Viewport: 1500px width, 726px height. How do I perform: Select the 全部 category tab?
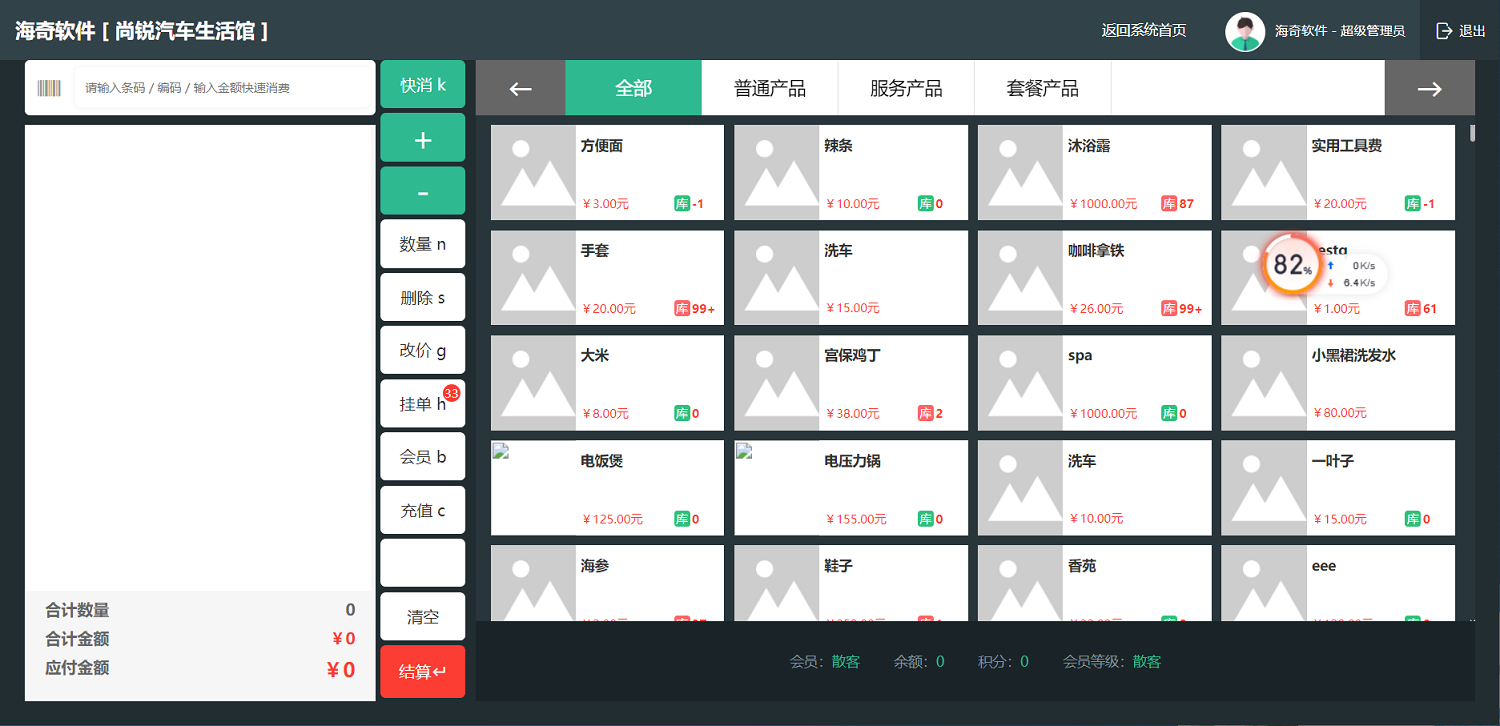[x=633, y=87]
